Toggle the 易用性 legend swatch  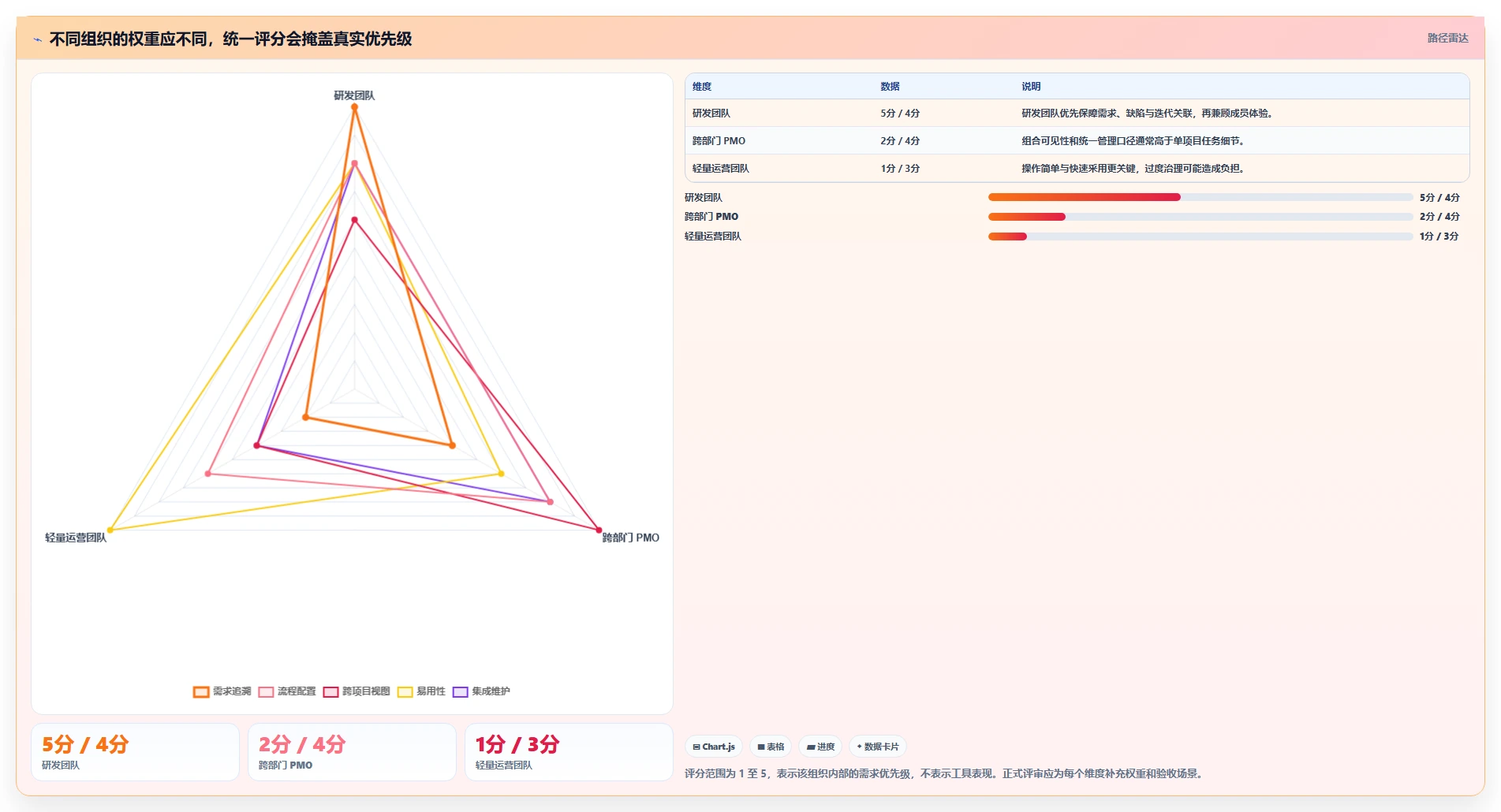[405, 692]
